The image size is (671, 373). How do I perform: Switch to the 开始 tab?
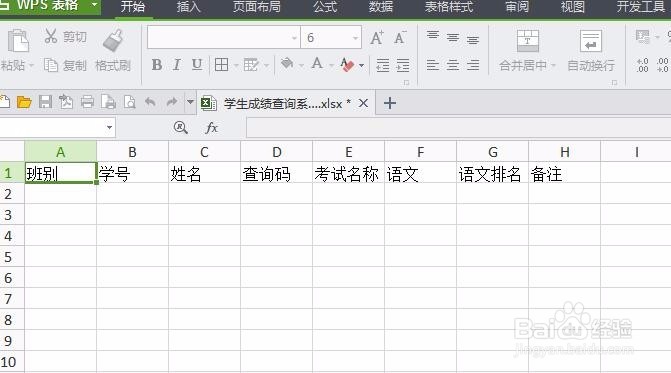[133, 6]
